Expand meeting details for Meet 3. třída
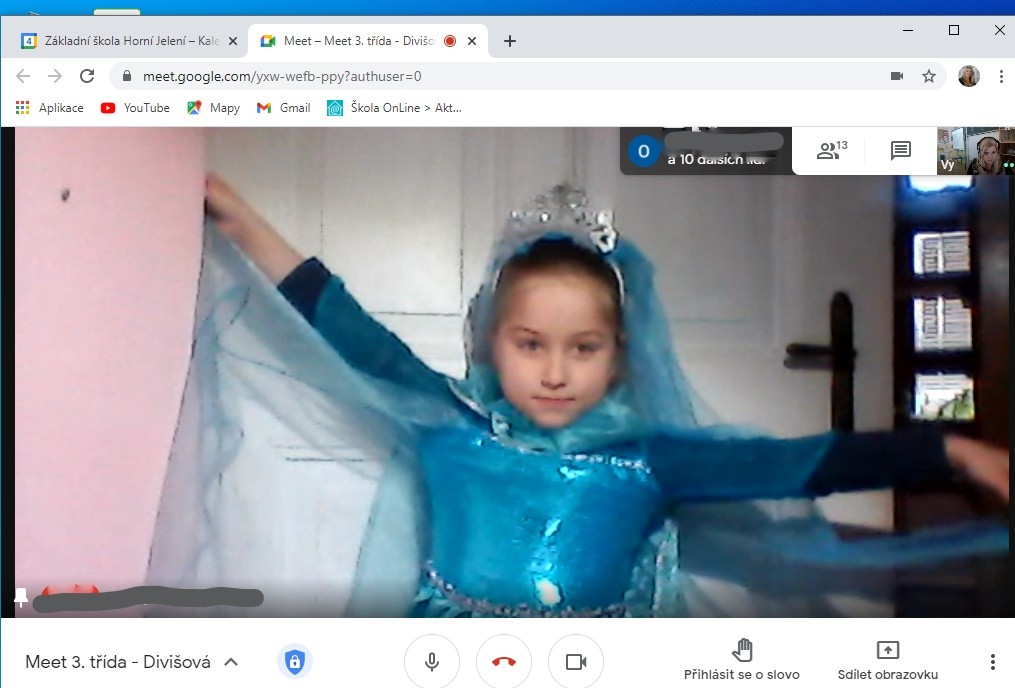 (231, 662)
